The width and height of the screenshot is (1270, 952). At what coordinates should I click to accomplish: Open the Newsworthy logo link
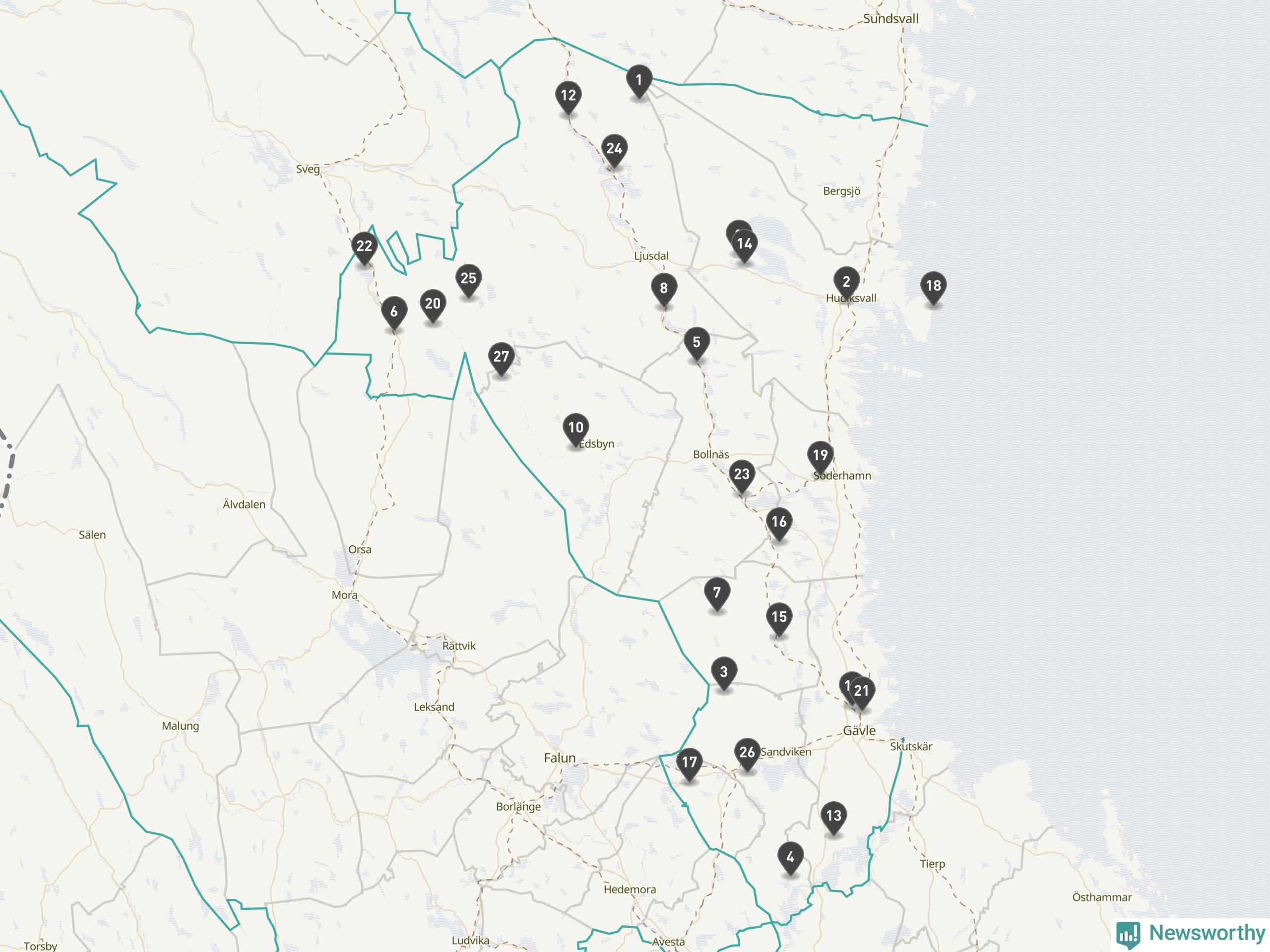(1191, 934)
